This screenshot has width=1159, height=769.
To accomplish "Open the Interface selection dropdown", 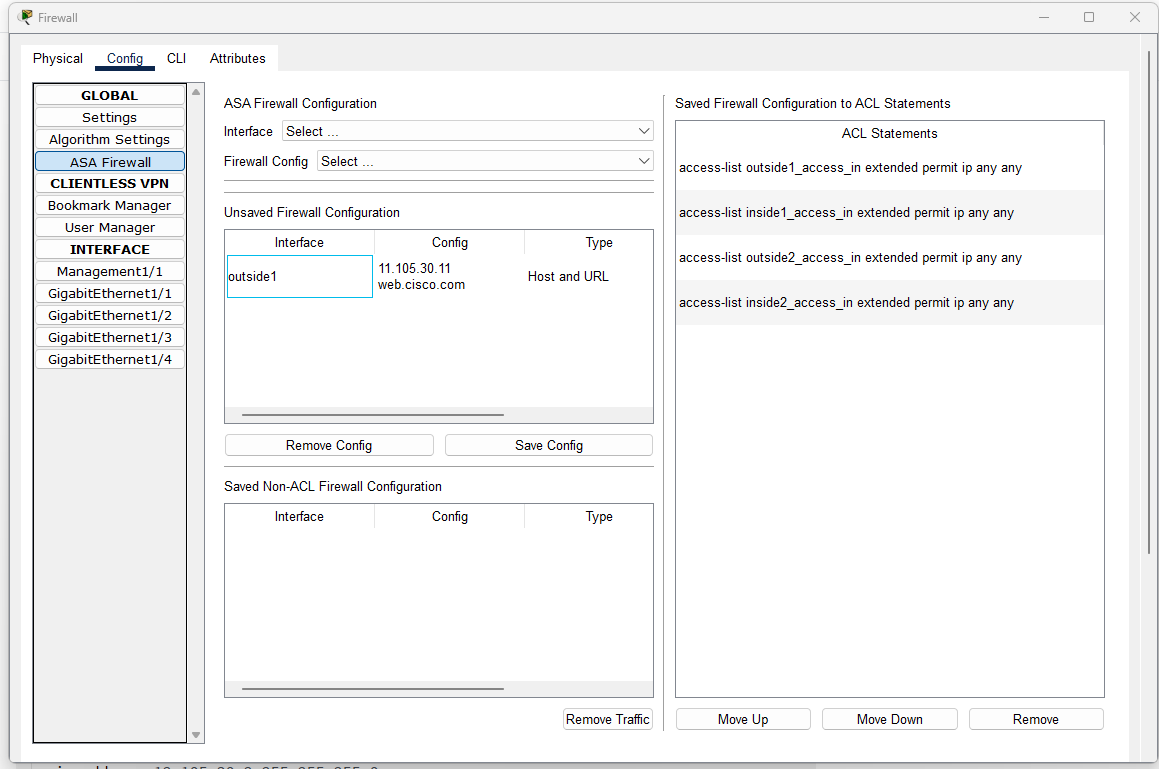I will pyautogui.click(x=467, y=131).
